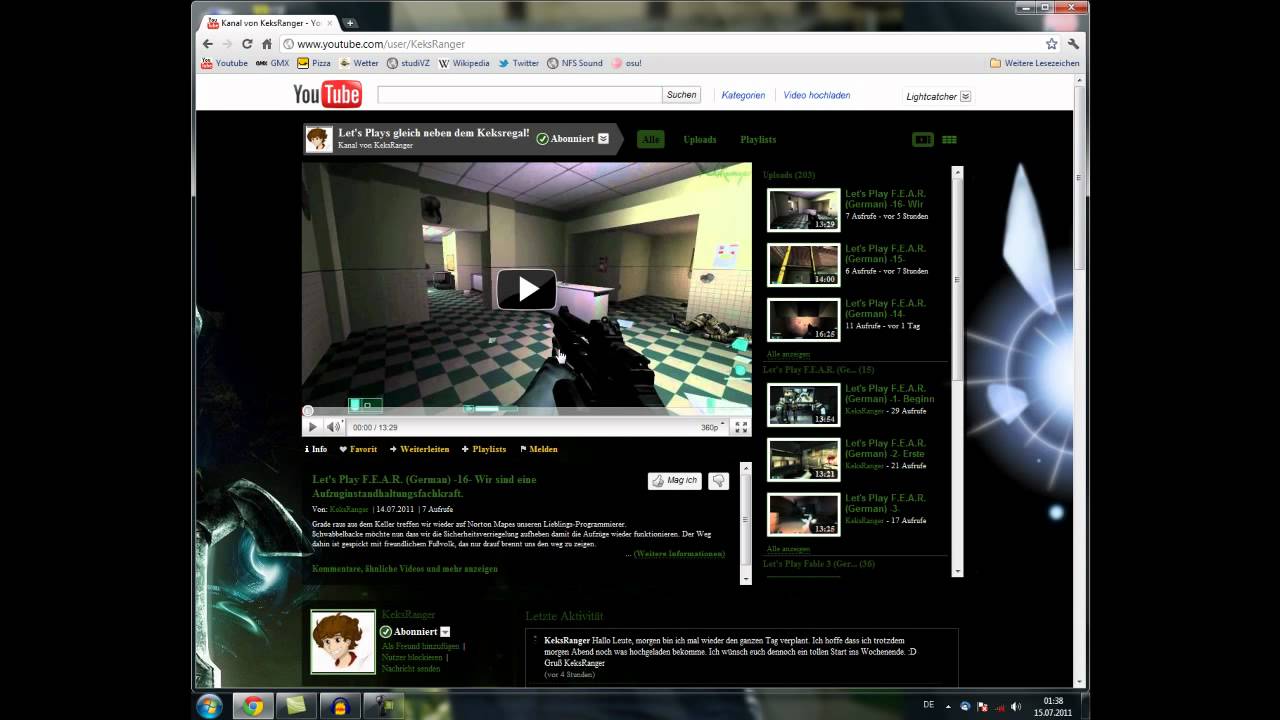Dislike the video with thumbs-down button
The width and height of the screenshot is (1280, 720).
(x=718, y=481)
